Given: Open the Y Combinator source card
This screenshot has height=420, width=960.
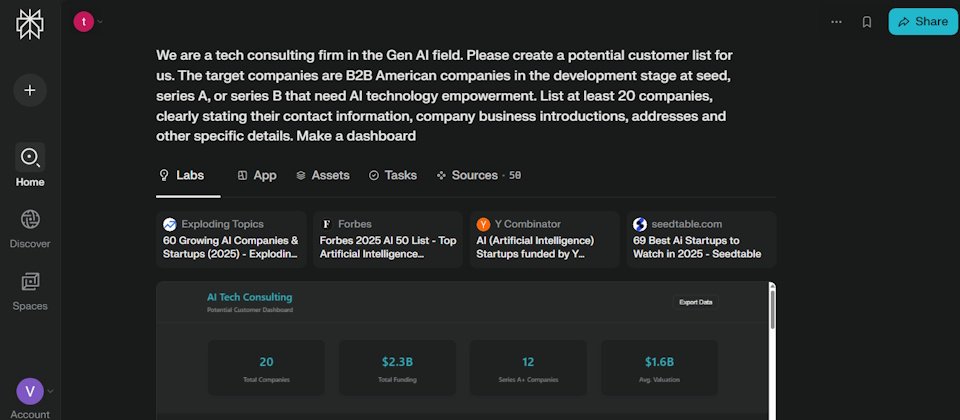Looking at the screenshot, I should (x=545, y=239).
